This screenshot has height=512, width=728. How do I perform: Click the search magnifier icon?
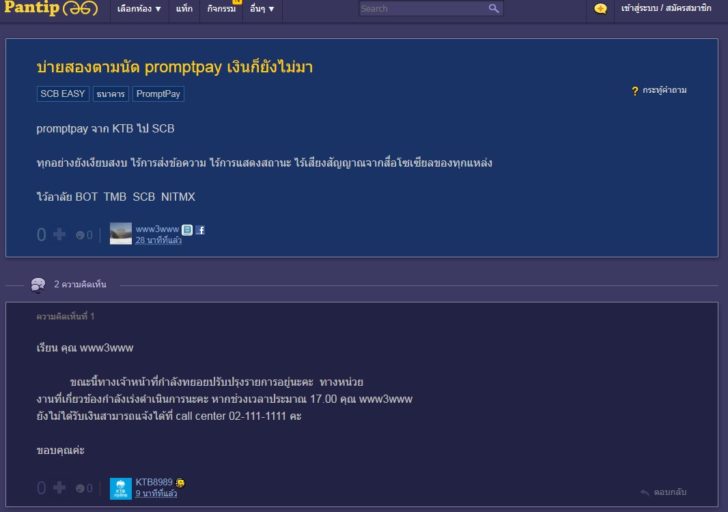(x=494, y=8)
